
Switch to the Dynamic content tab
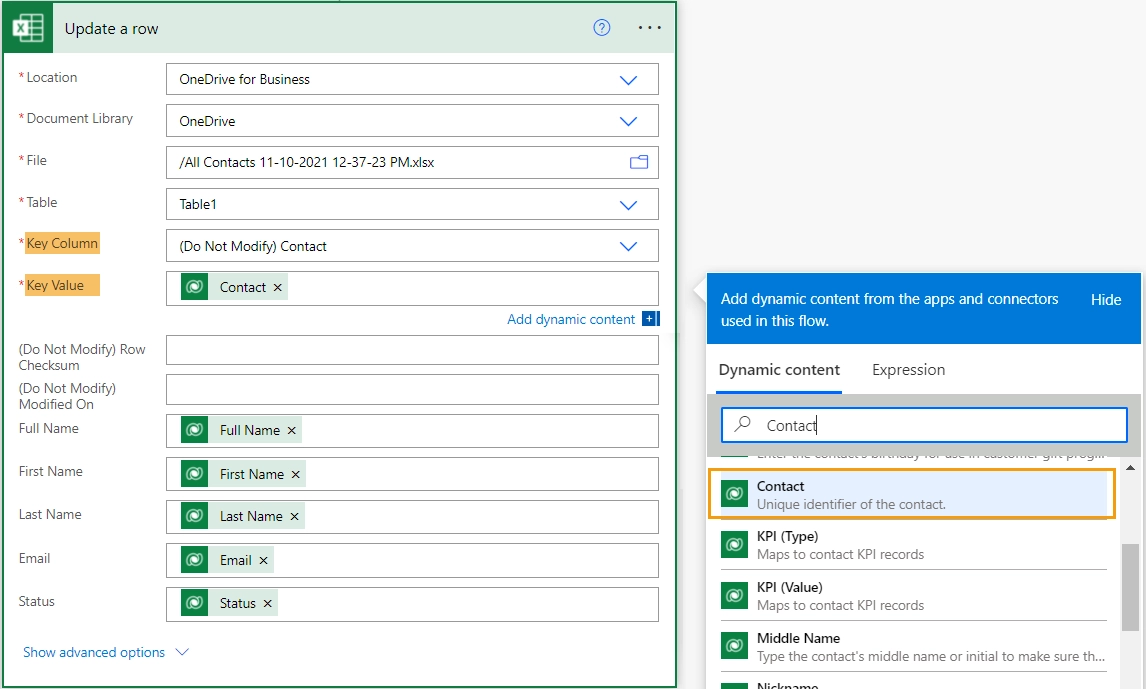(779, 370)
